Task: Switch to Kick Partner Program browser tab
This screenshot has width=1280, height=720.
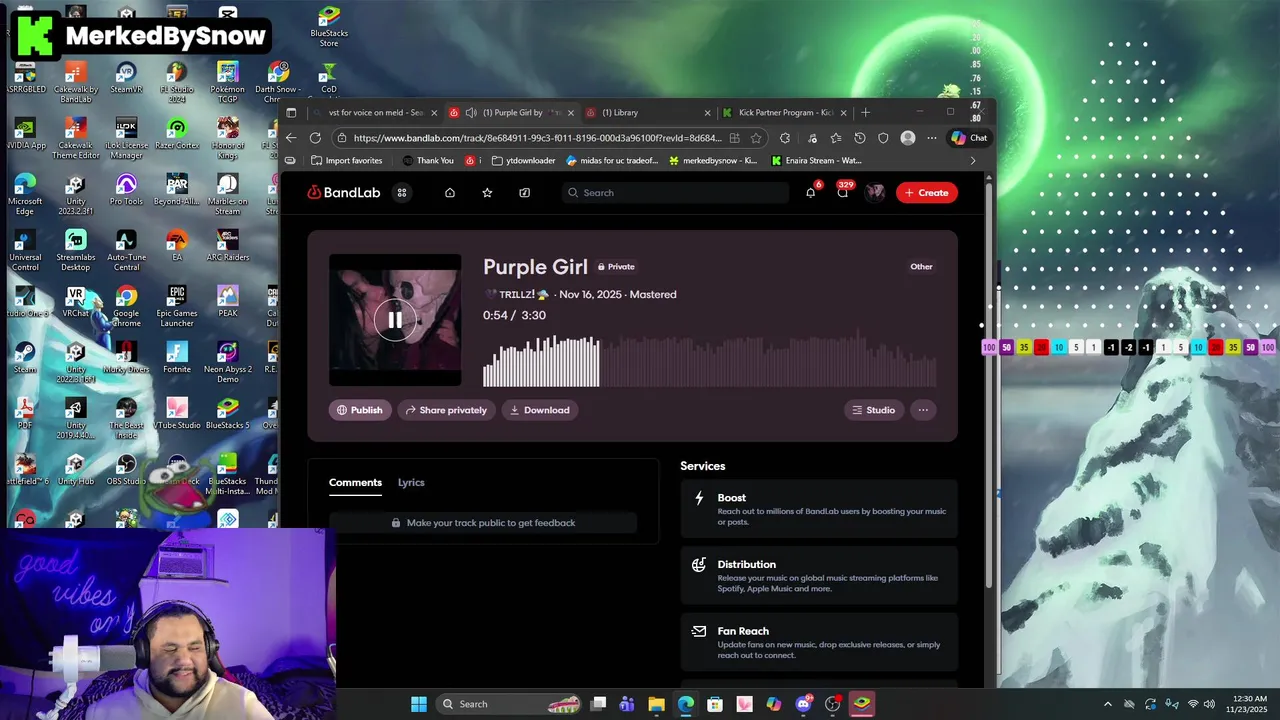Action: pyautogui.click(x=785, y=113)
